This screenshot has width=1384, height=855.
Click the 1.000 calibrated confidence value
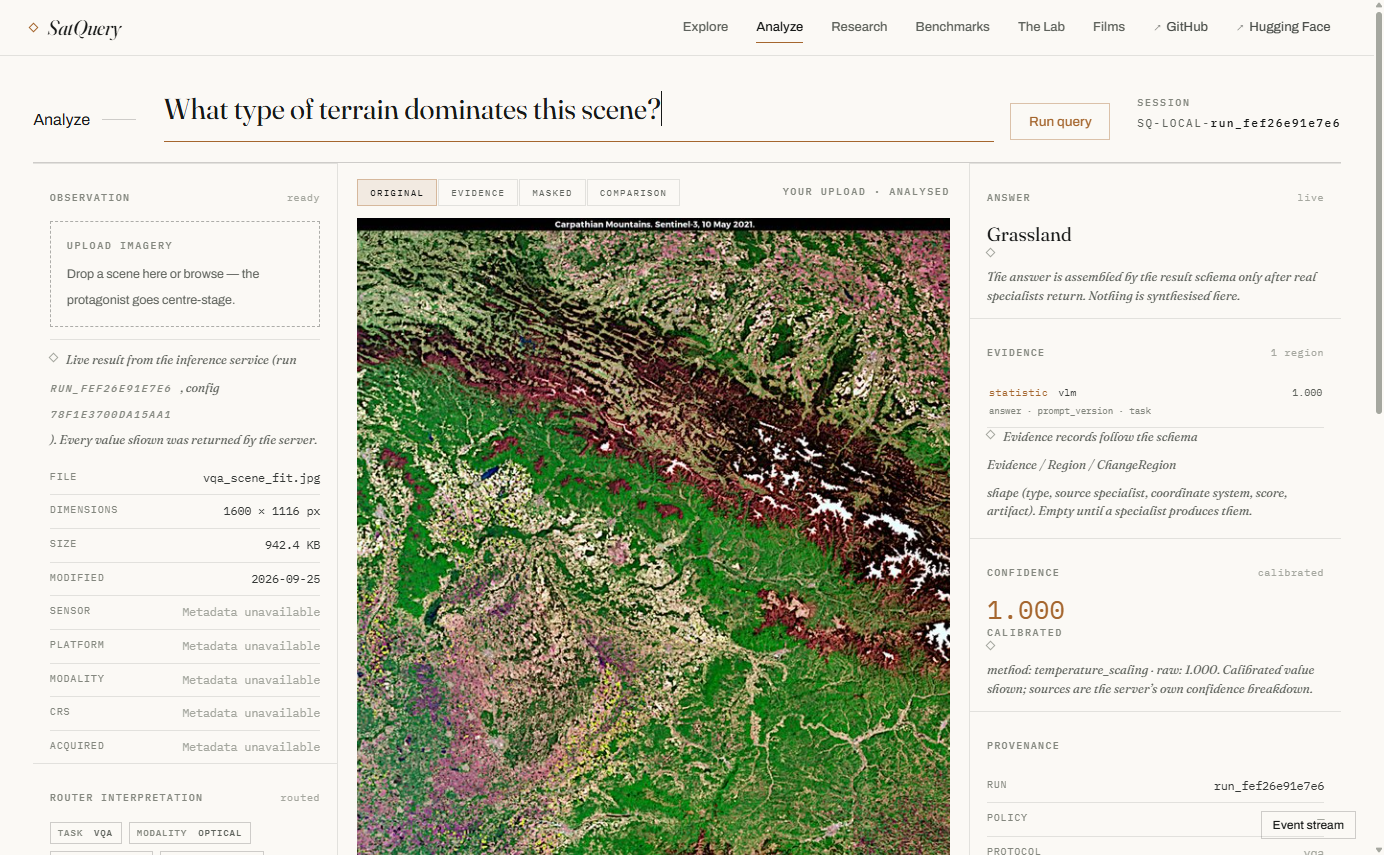pos(1026,611)
